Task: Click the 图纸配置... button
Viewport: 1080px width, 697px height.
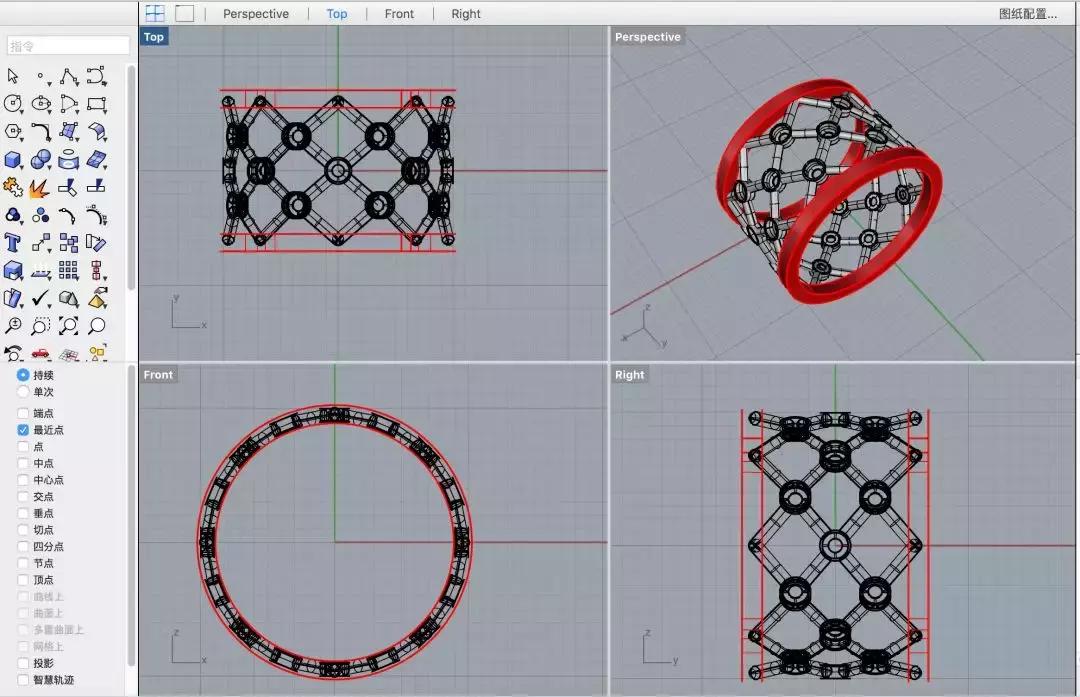Action: (x=1027, y=14)
